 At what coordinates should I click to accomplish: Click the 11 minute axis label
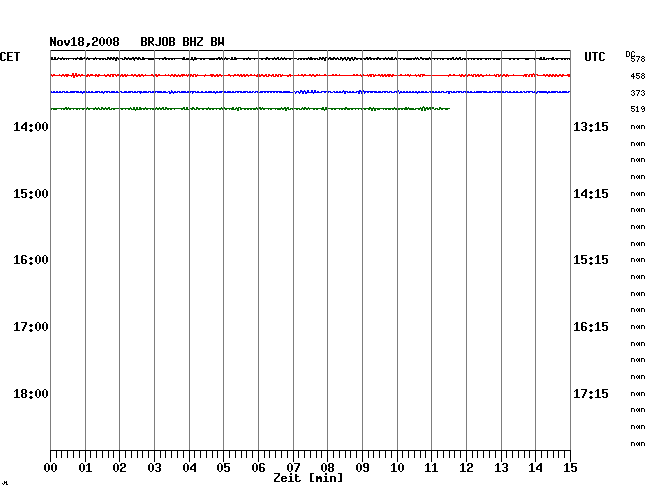(432, 468)
